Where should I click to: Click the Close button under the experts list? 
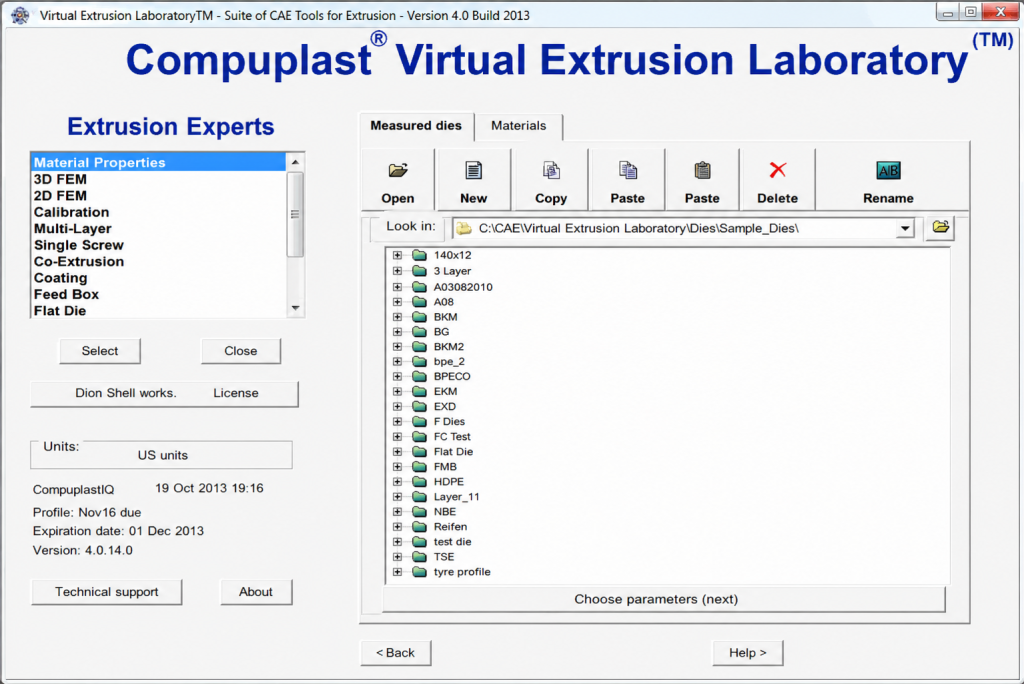[241, 351]
